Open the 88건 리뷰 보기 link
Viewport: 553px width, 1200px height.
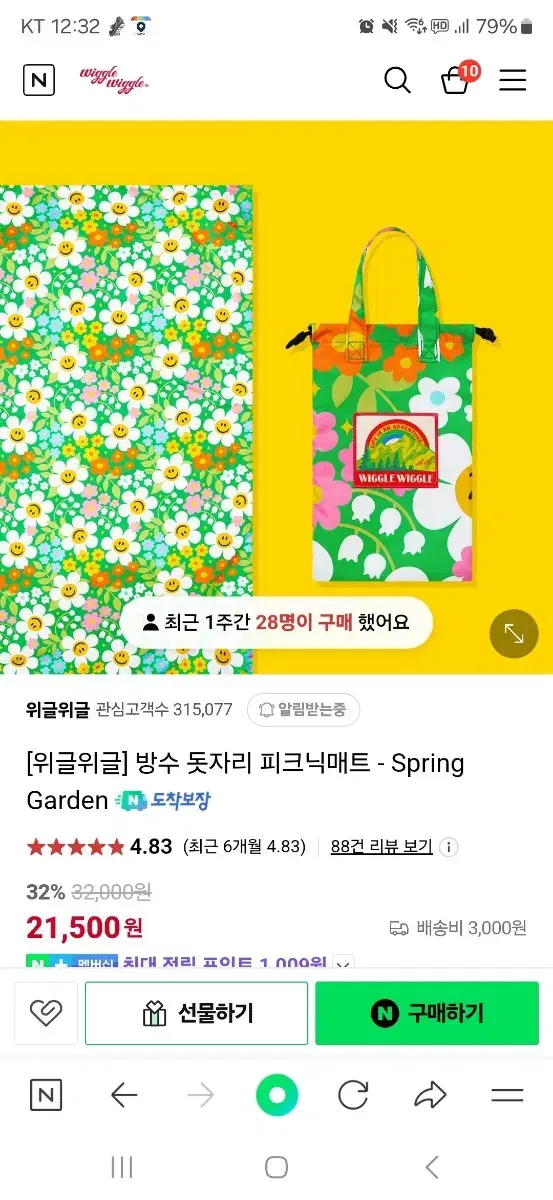point(382,846)
